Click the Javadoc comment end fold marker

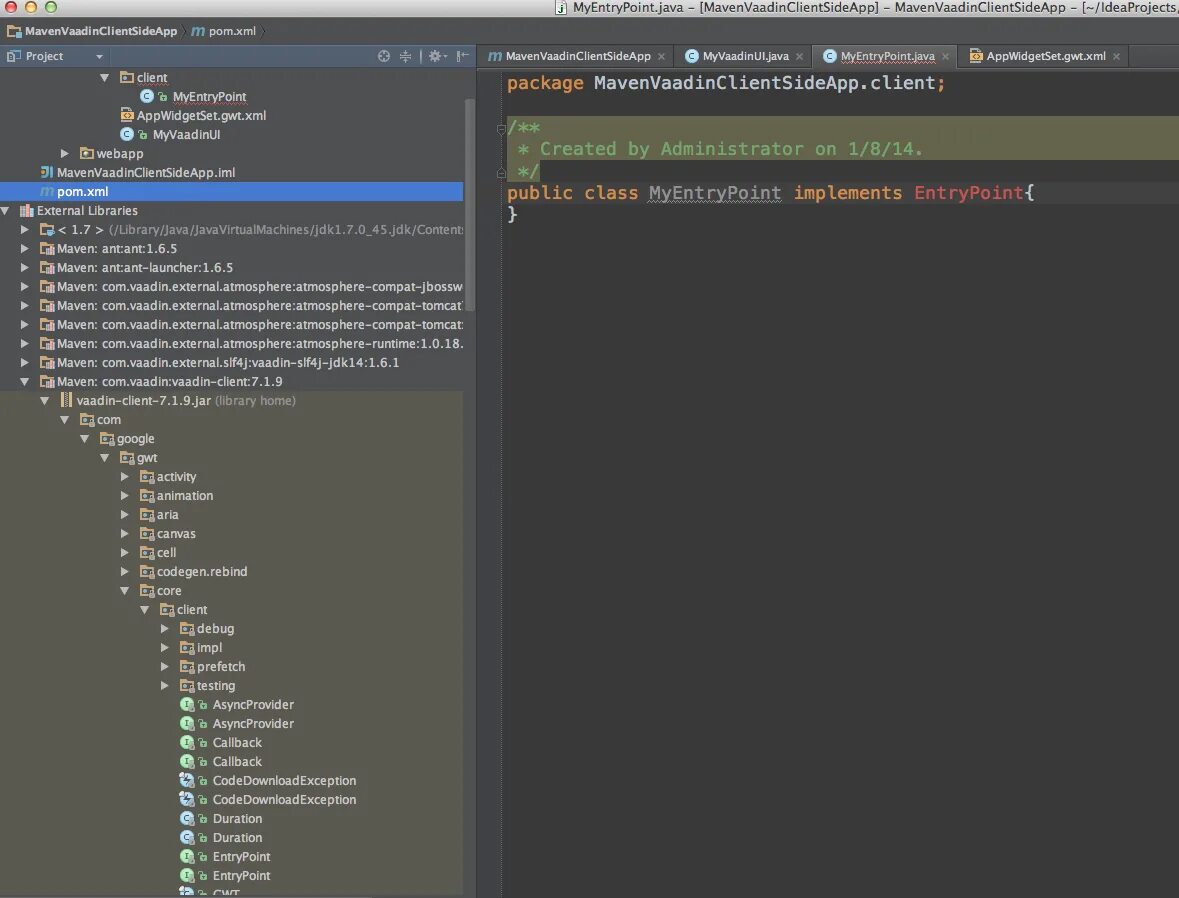point(502,172)
